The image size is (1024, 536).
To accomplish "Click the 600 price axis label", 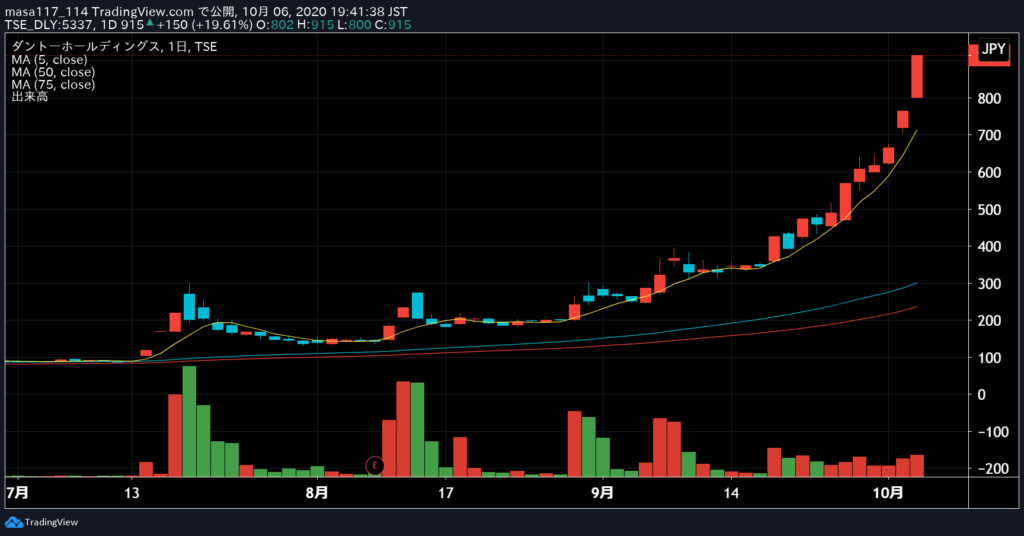I will click(989, 173).
